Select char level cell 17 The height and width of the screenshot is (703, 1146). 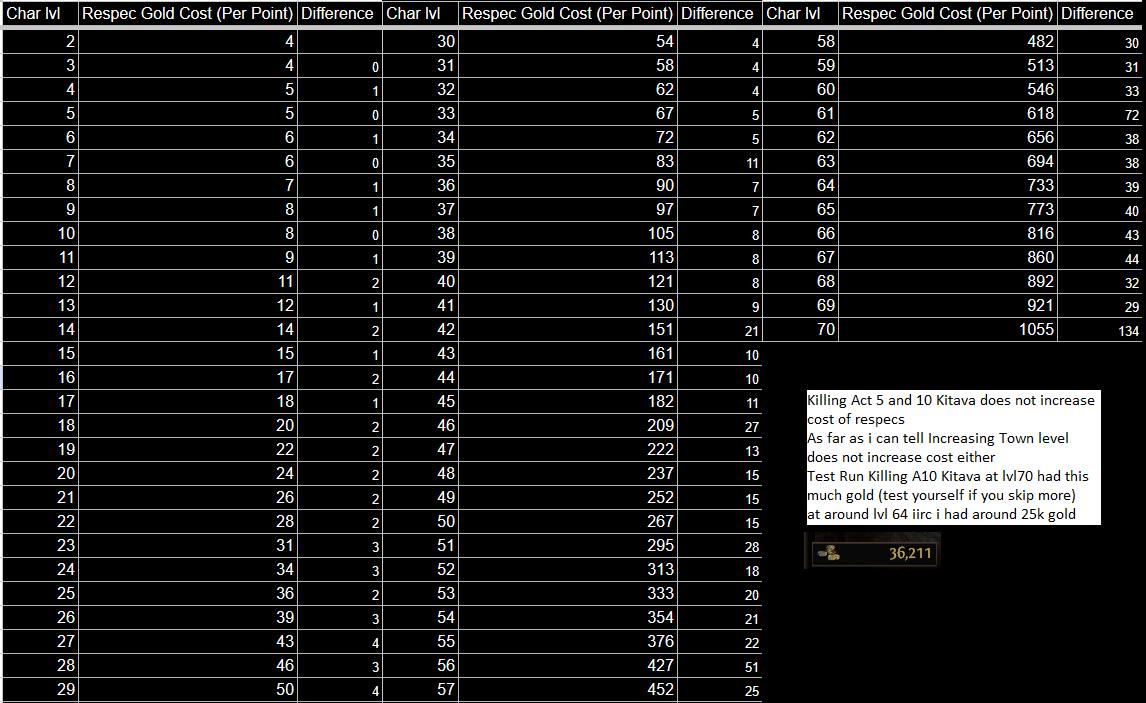click(40, 401)
